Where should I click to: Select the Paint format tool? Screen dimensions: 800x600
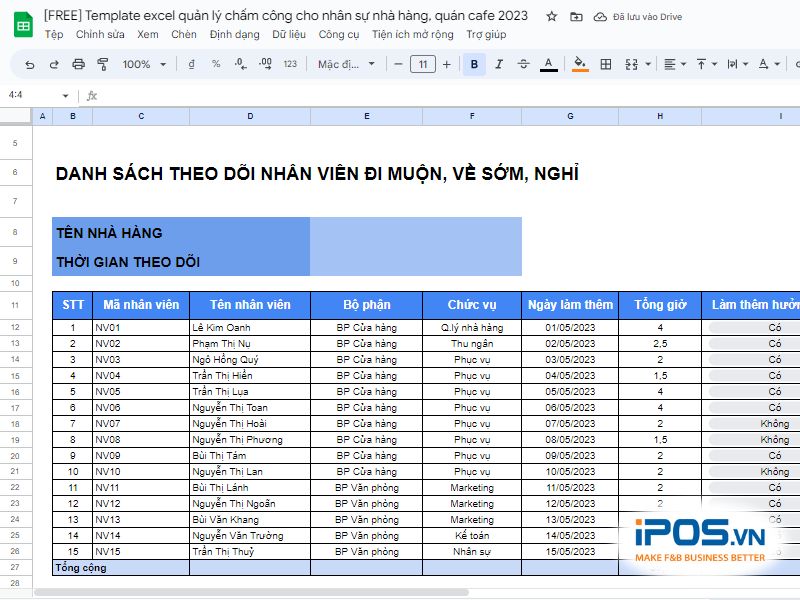point(102,64)
